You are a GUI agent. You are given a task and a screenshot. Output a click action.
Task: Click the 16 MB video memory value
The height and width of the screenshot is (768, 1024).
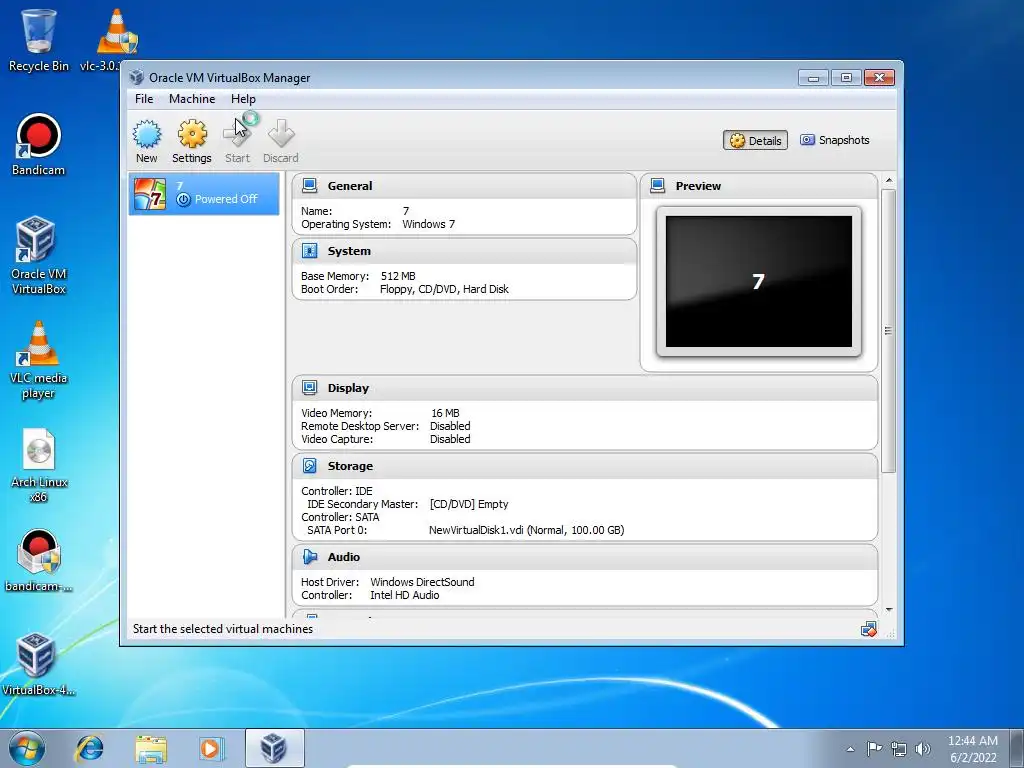point(445,413)
